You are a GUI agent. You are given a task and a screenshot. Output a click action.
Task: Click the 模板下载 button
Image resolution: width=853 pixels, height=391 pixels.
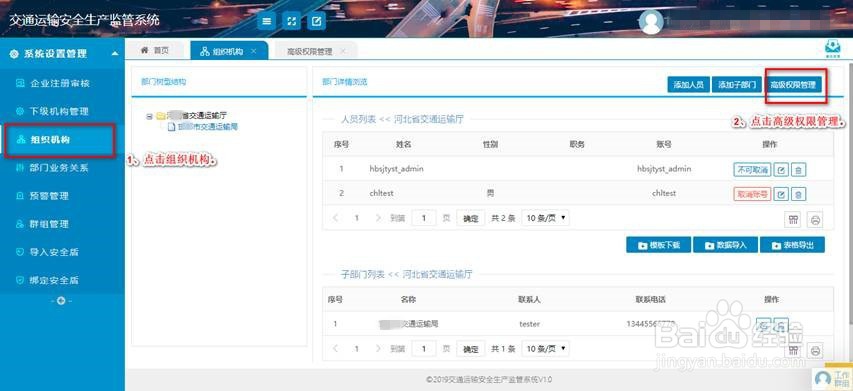click(x=658, y=245)
